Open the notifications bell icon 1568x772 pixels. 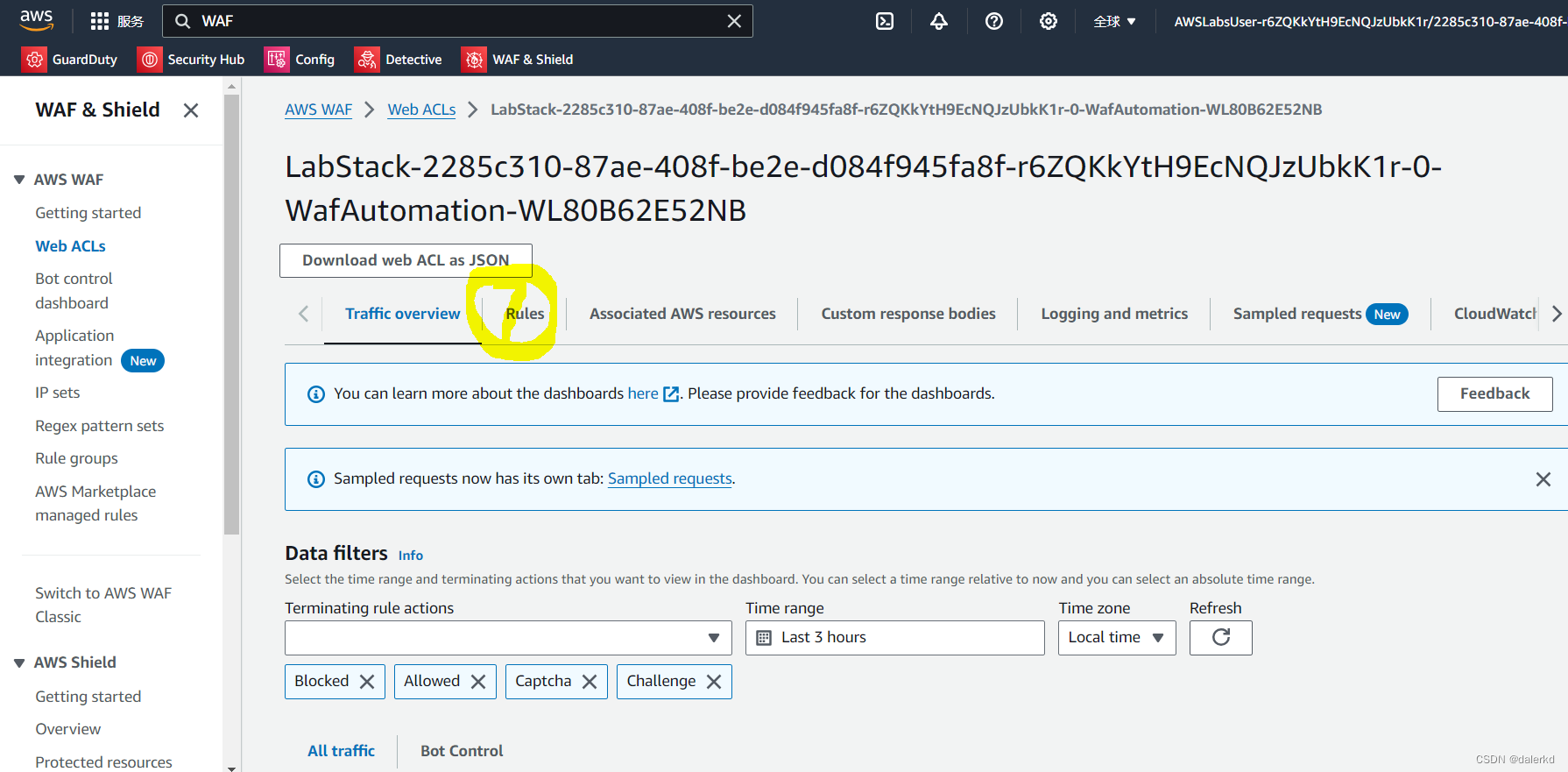[x=939, y=21]
